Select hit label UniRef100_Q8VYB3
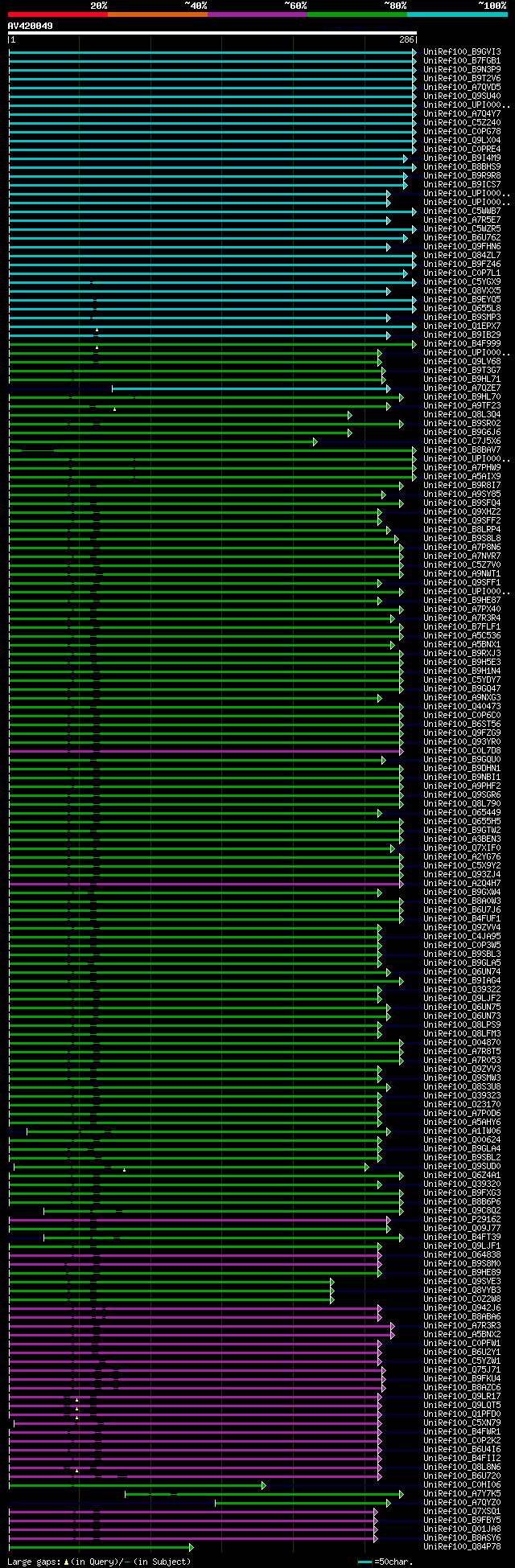Screen dimensions: 515x1568 [462, 1291]
